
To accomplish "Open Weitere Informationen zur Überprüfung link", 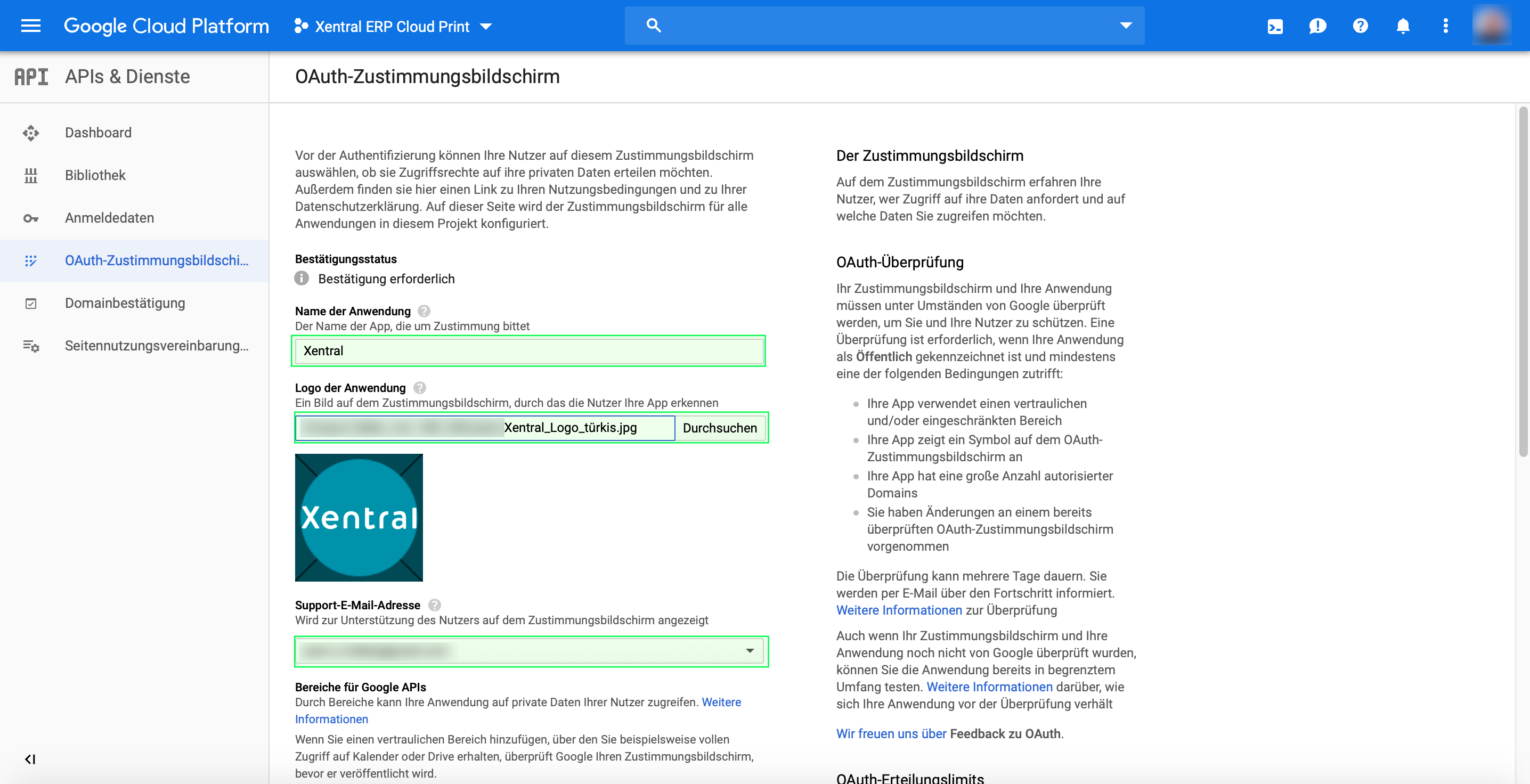I will pos(899,610).
